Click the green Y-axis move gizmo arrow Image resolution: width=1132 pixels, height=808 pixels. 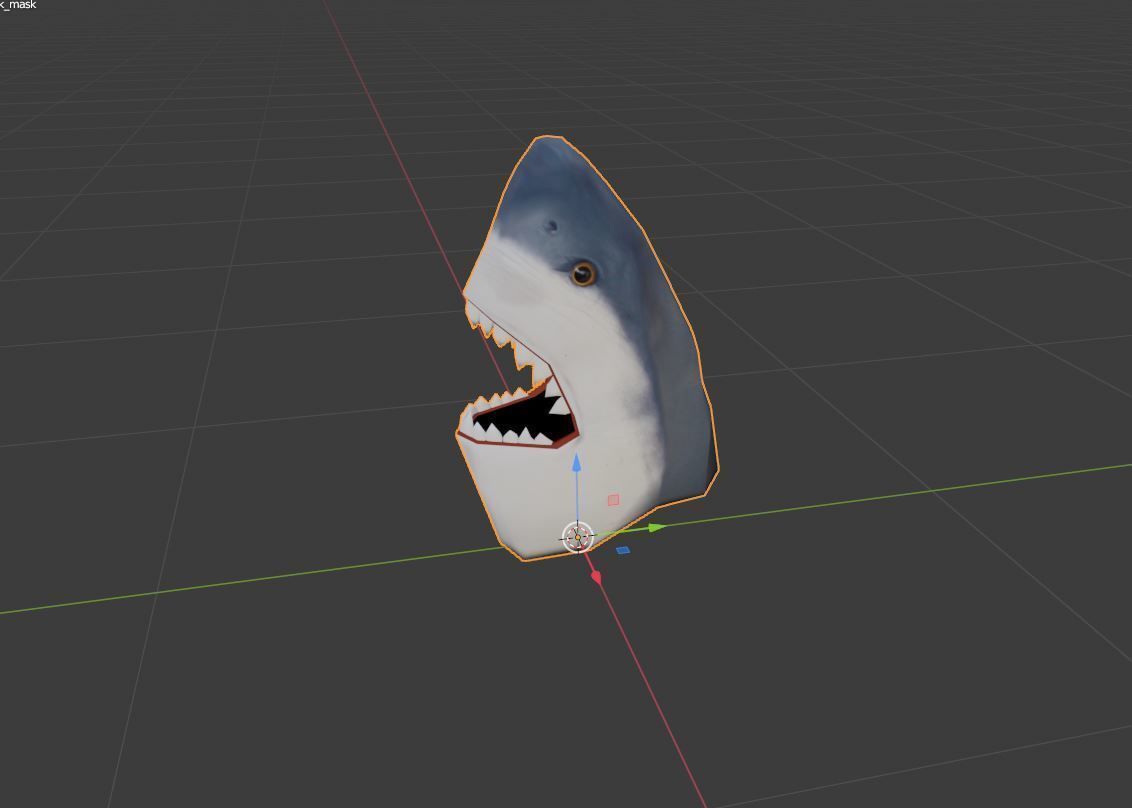pos(656,528)
